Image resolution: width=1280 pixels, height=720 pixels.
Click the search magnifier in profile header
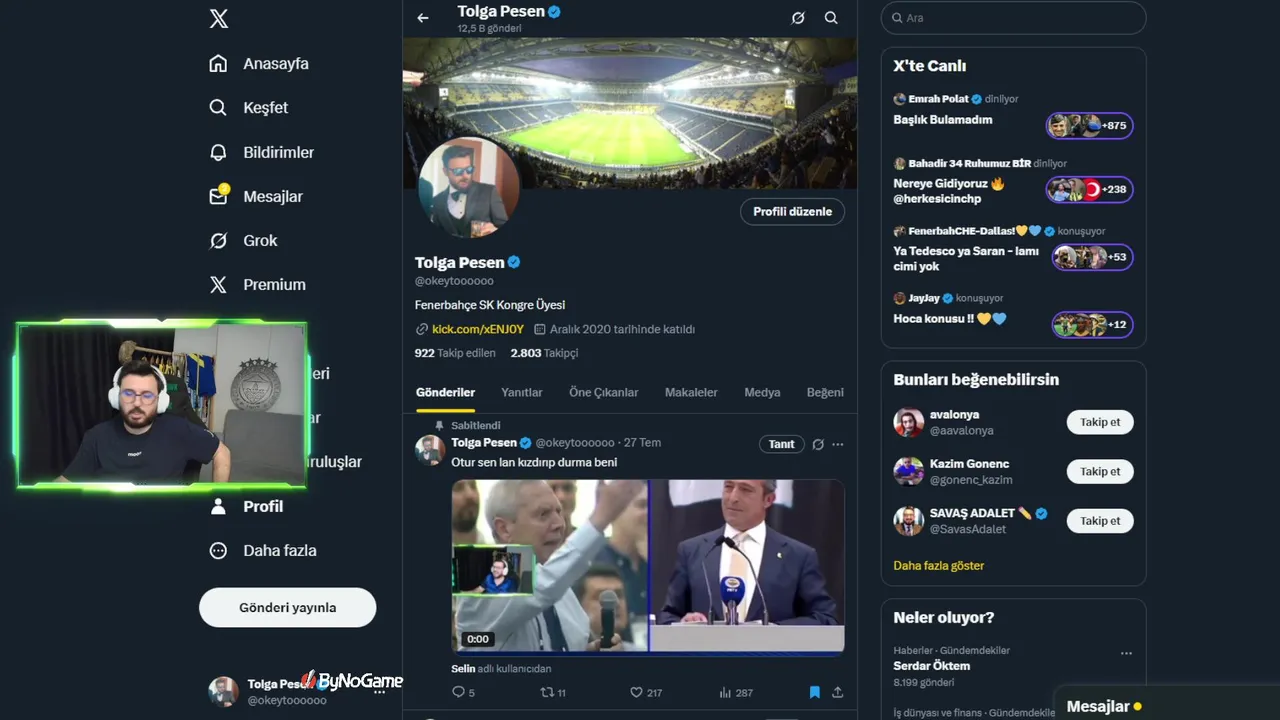pos(831,18)
